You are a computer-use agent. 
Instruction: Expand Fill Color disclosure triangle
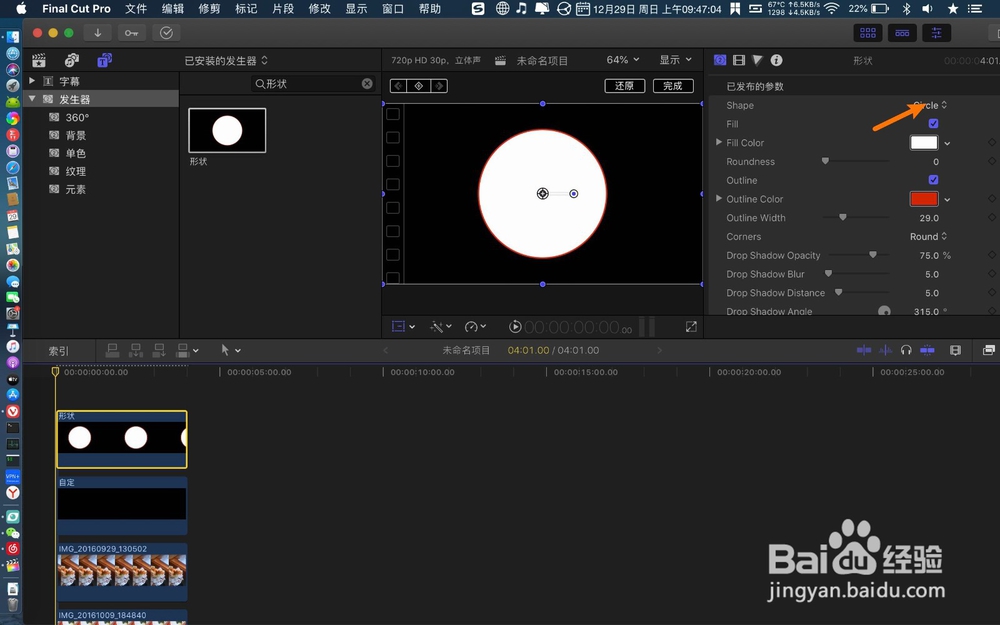coord(719,142)
